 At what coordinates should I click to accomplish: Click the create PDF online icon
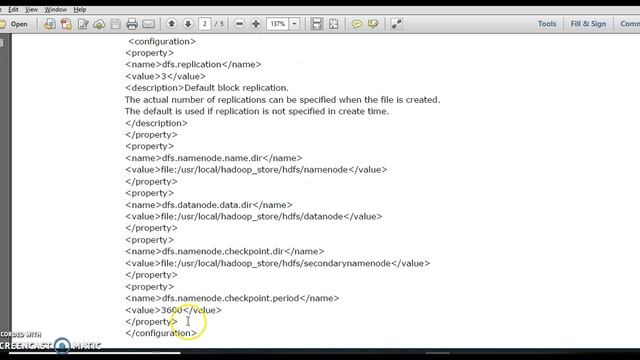pyautogui.click(x=49, y=24)
